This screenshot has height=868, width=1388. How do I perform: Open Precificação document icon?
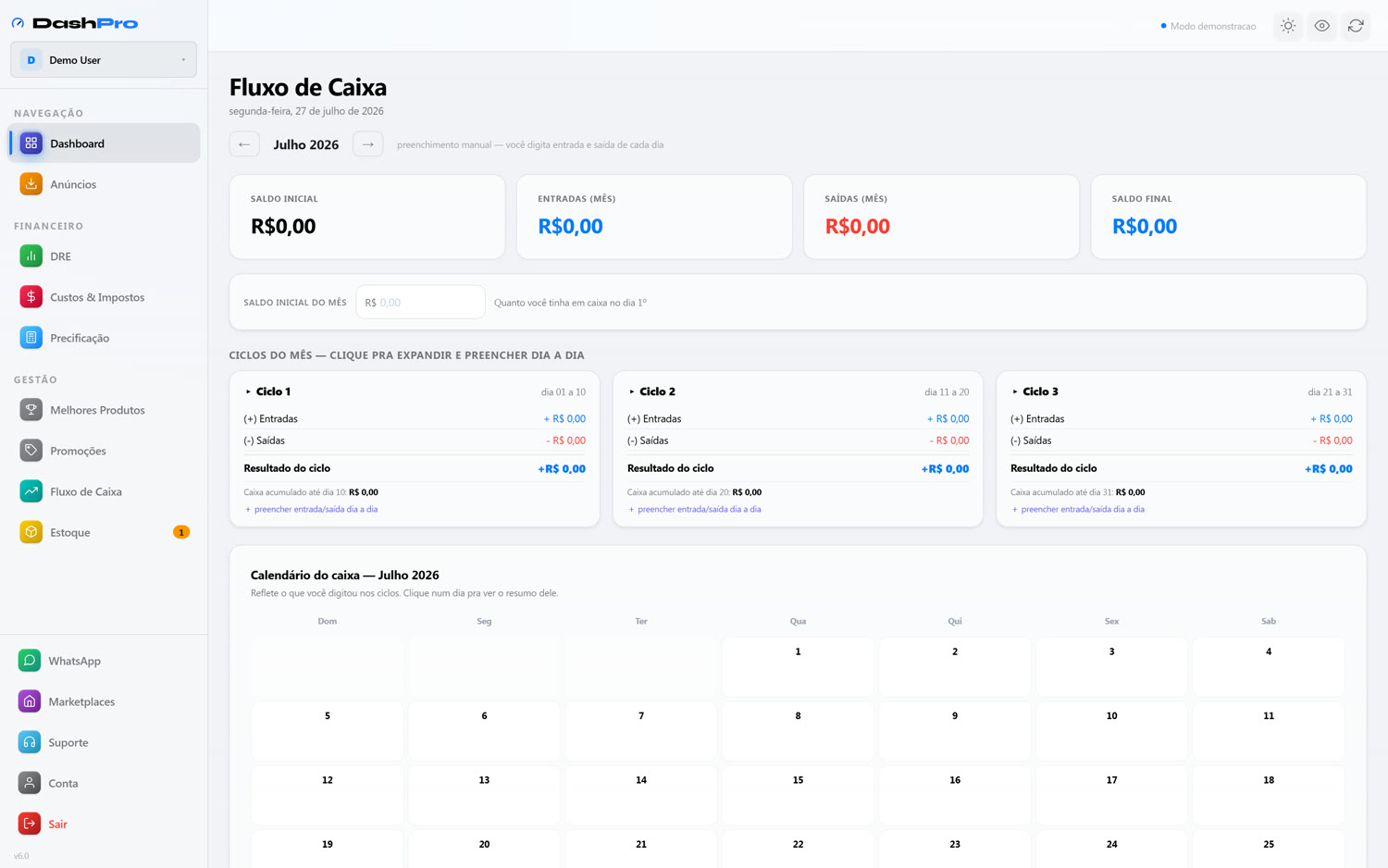(x=31, y=338)
